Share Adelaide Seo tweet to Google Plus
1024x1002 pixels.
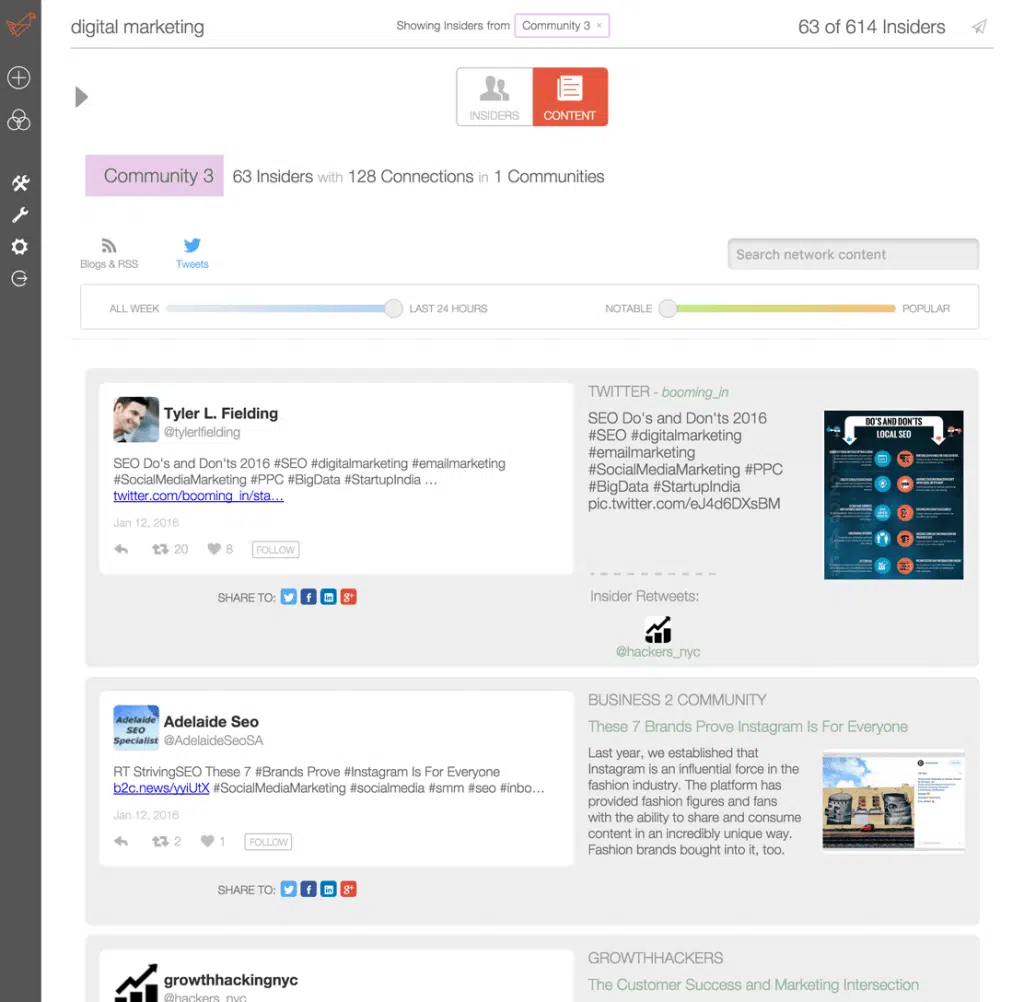[x=349, y=889]
